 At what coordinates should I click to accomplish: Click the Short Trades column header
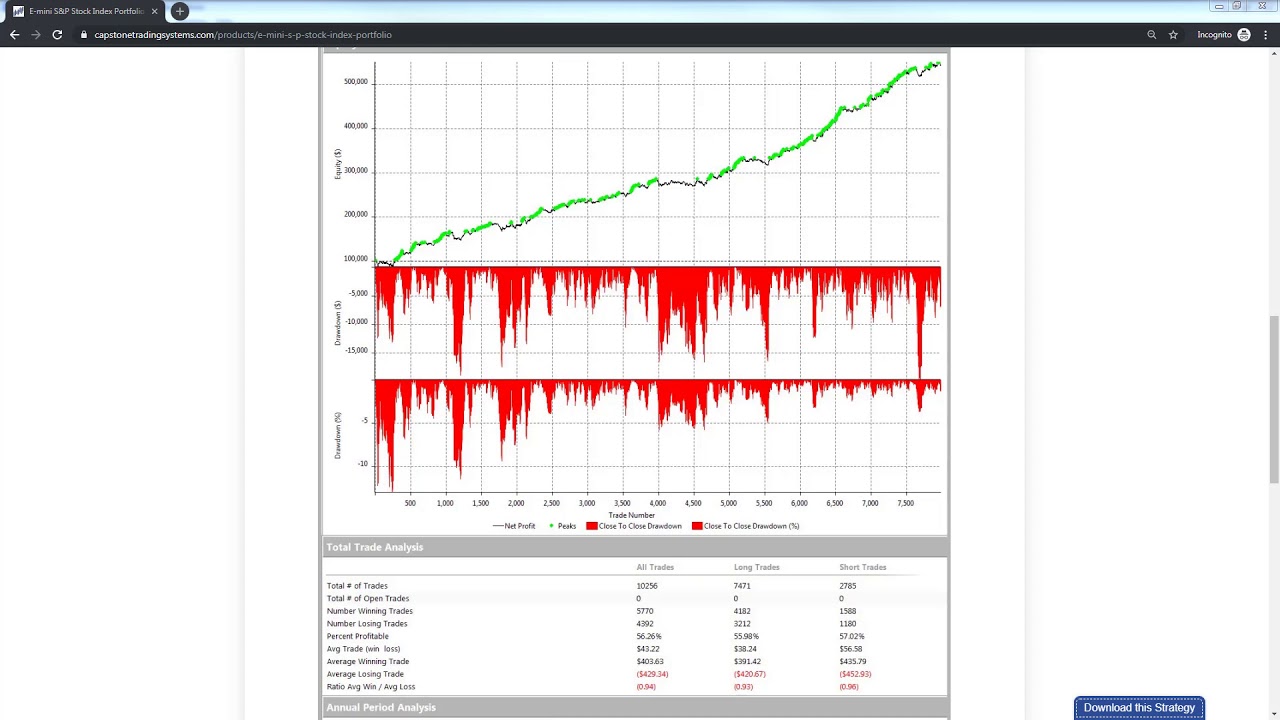click(x=862, y=567)
